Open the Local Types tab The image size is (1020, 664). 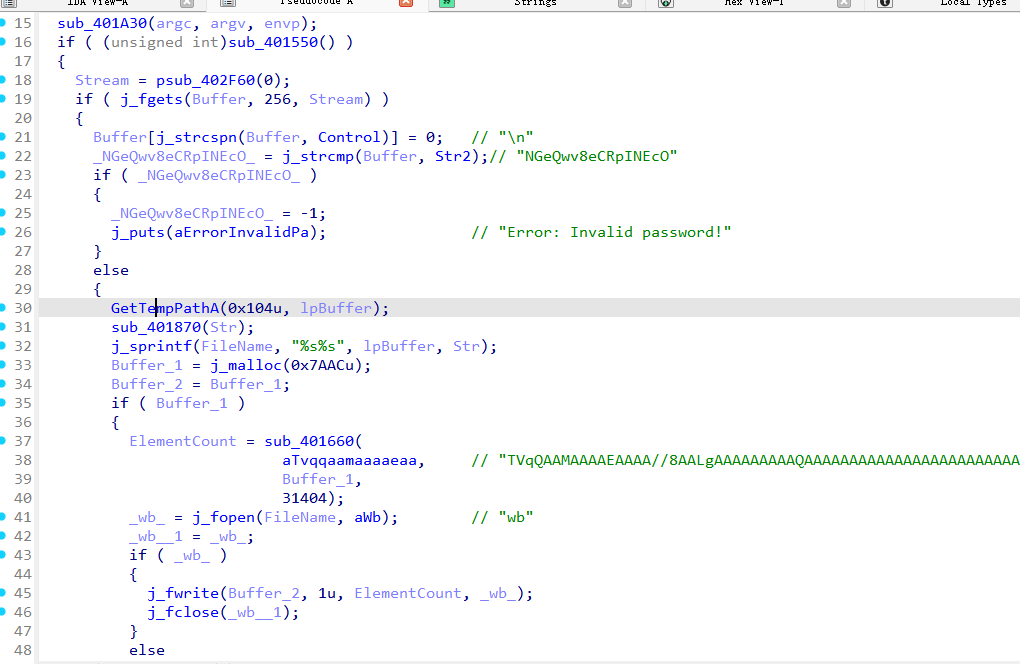(973, 3)
